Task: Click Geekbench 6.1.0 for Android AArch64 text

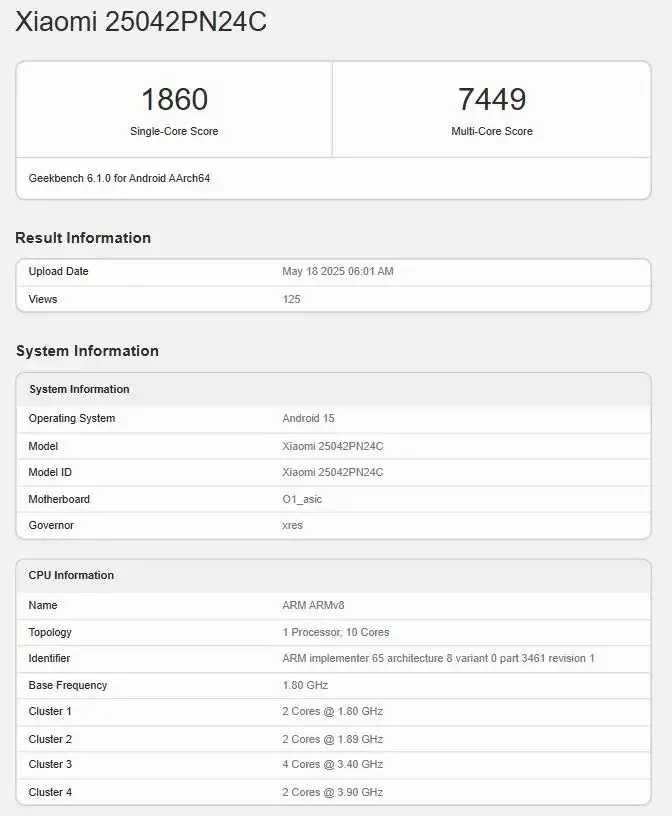Action: point(120,178)
